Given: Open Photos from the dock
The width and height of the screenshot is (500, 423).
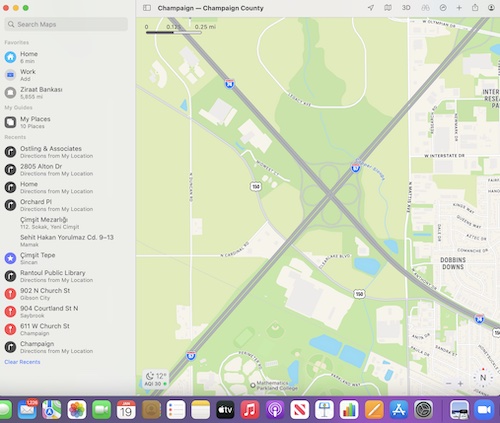Looking at the screenshot, I should (77, 410).
